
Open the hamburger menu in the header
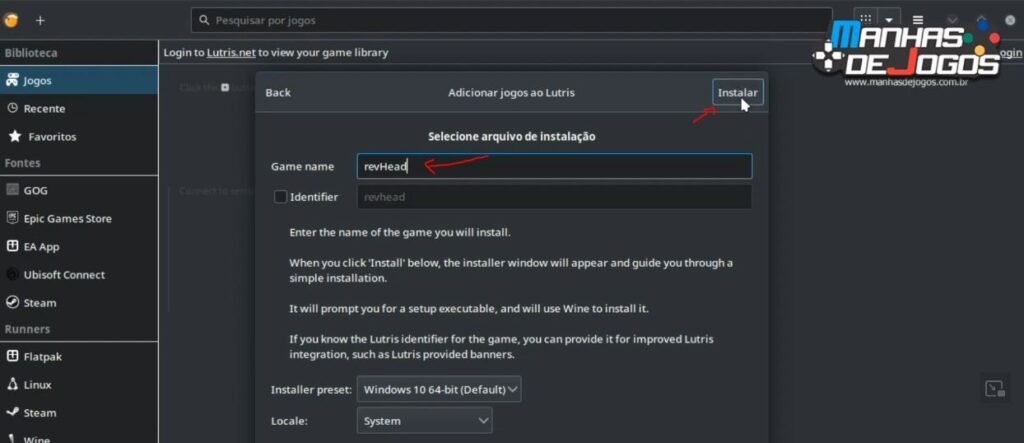(x=918, y=20)
